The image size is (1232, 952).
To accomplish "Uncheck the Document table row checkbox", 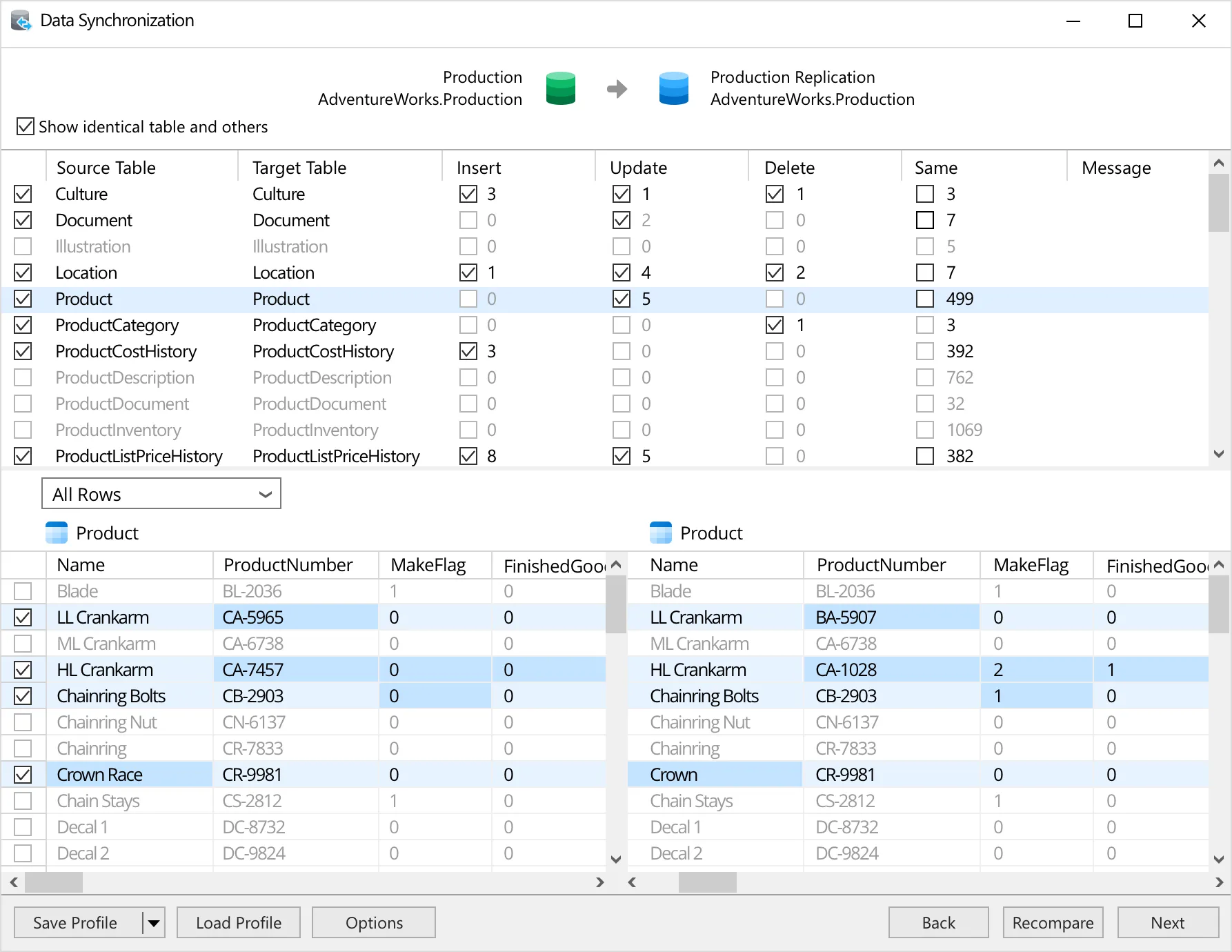I will 23,220.
